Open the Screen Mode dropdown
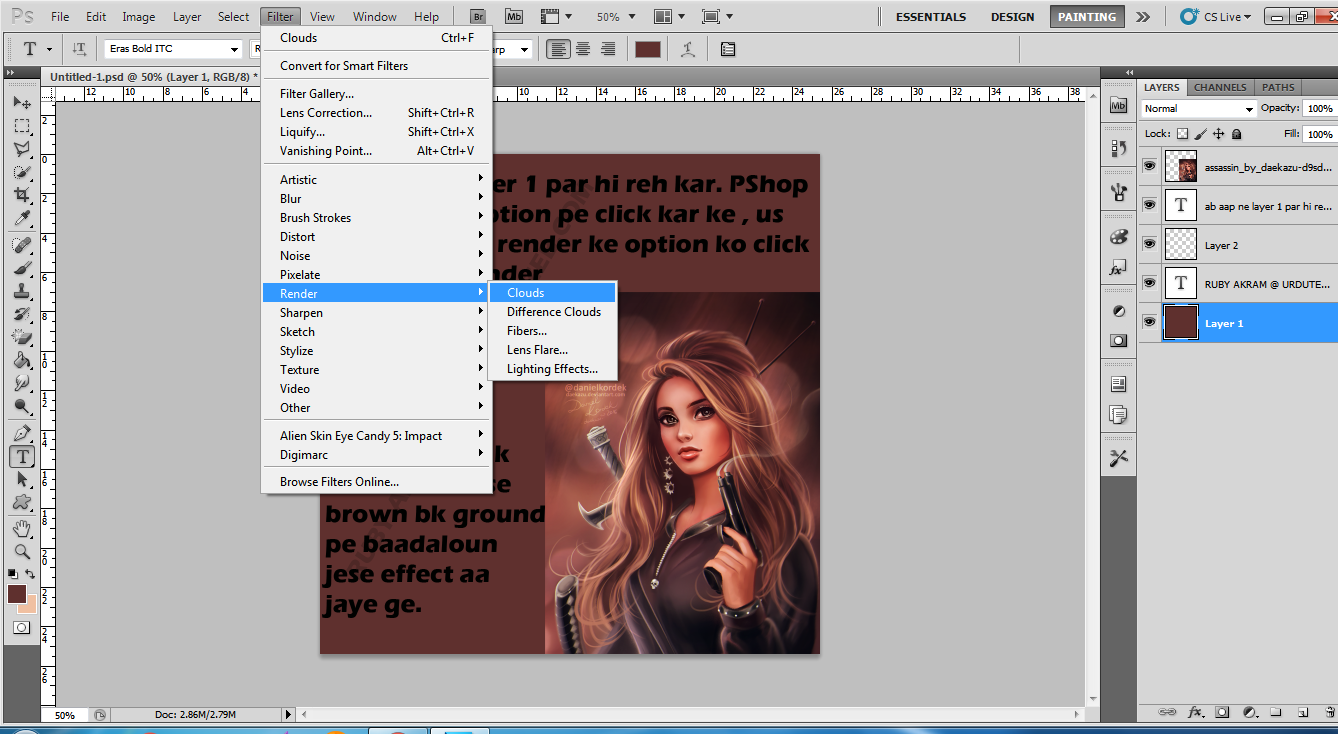1338x734 pixels. 718,17
